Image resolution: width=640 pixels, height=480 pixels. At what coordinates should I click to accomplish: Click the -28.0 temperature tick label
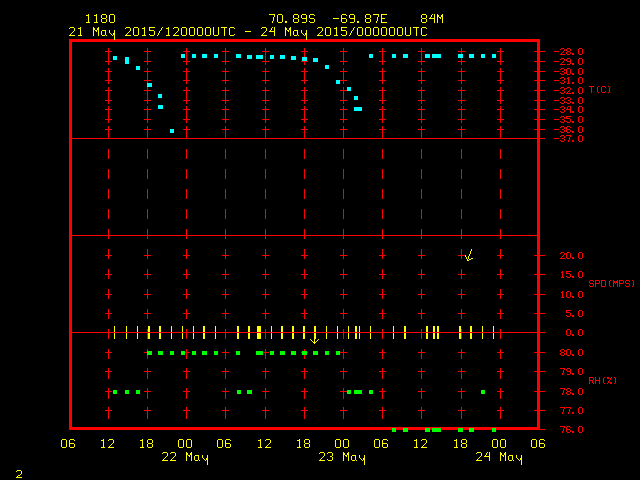566,51
